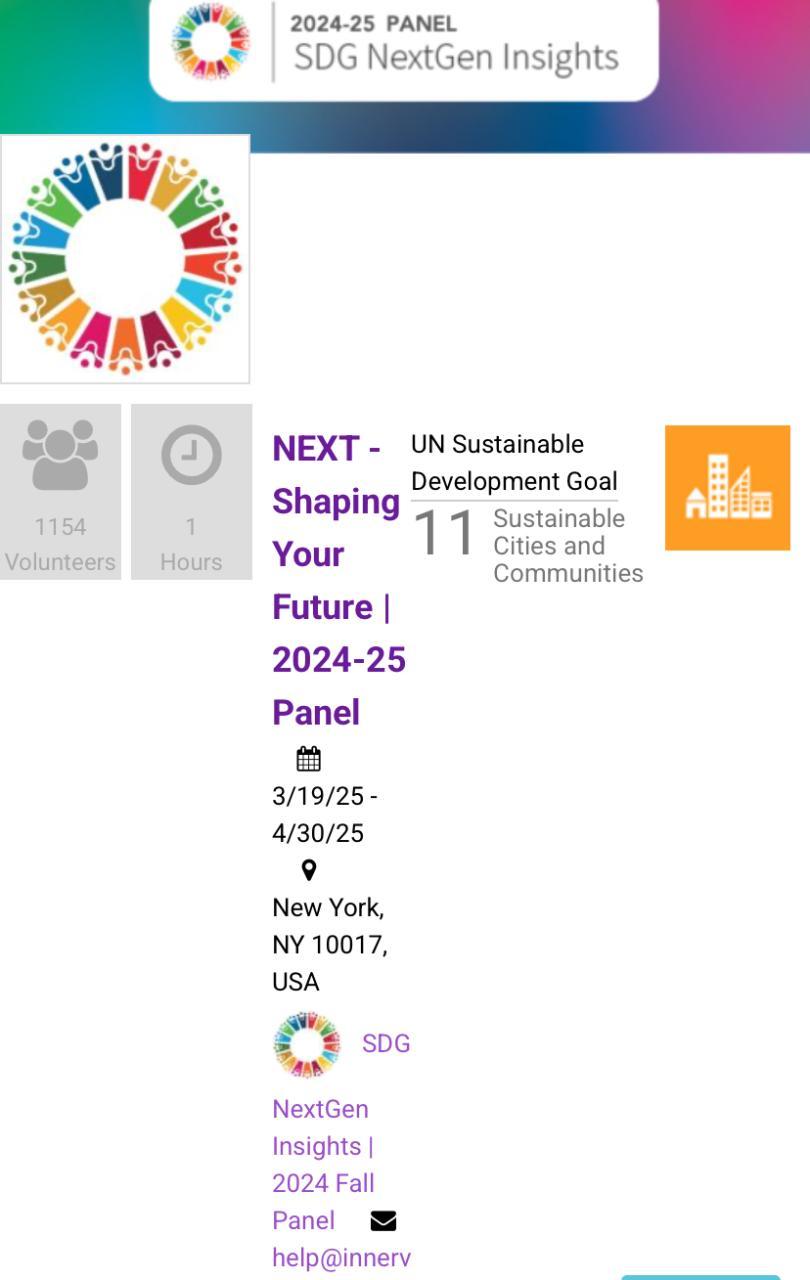Click the clock hours icon
This screenshot has width=810, height=1280.
coord(191,455)
